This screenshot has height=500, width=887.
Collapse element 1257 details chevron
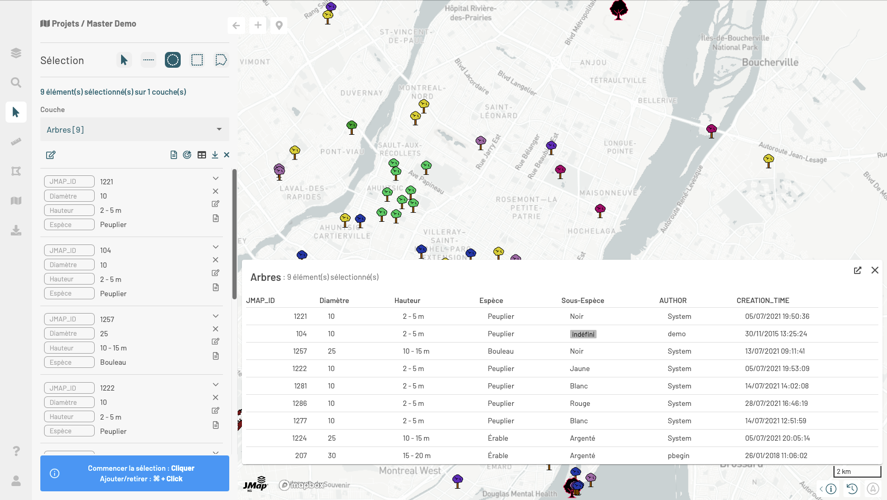[215, 316]
